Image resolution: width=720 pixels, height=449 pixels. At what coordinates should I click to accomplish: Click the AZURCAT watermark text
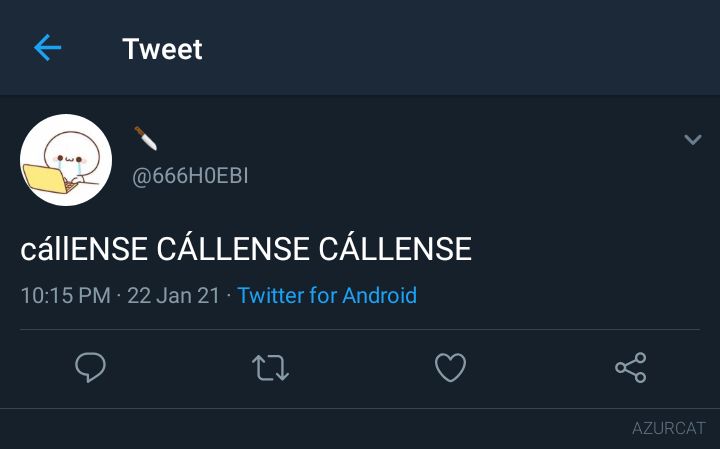point(668,428)
